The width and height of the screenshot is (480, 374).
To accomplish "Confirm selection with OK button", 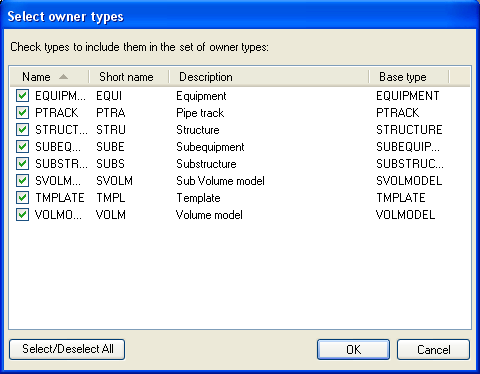I will pos(353,349).
